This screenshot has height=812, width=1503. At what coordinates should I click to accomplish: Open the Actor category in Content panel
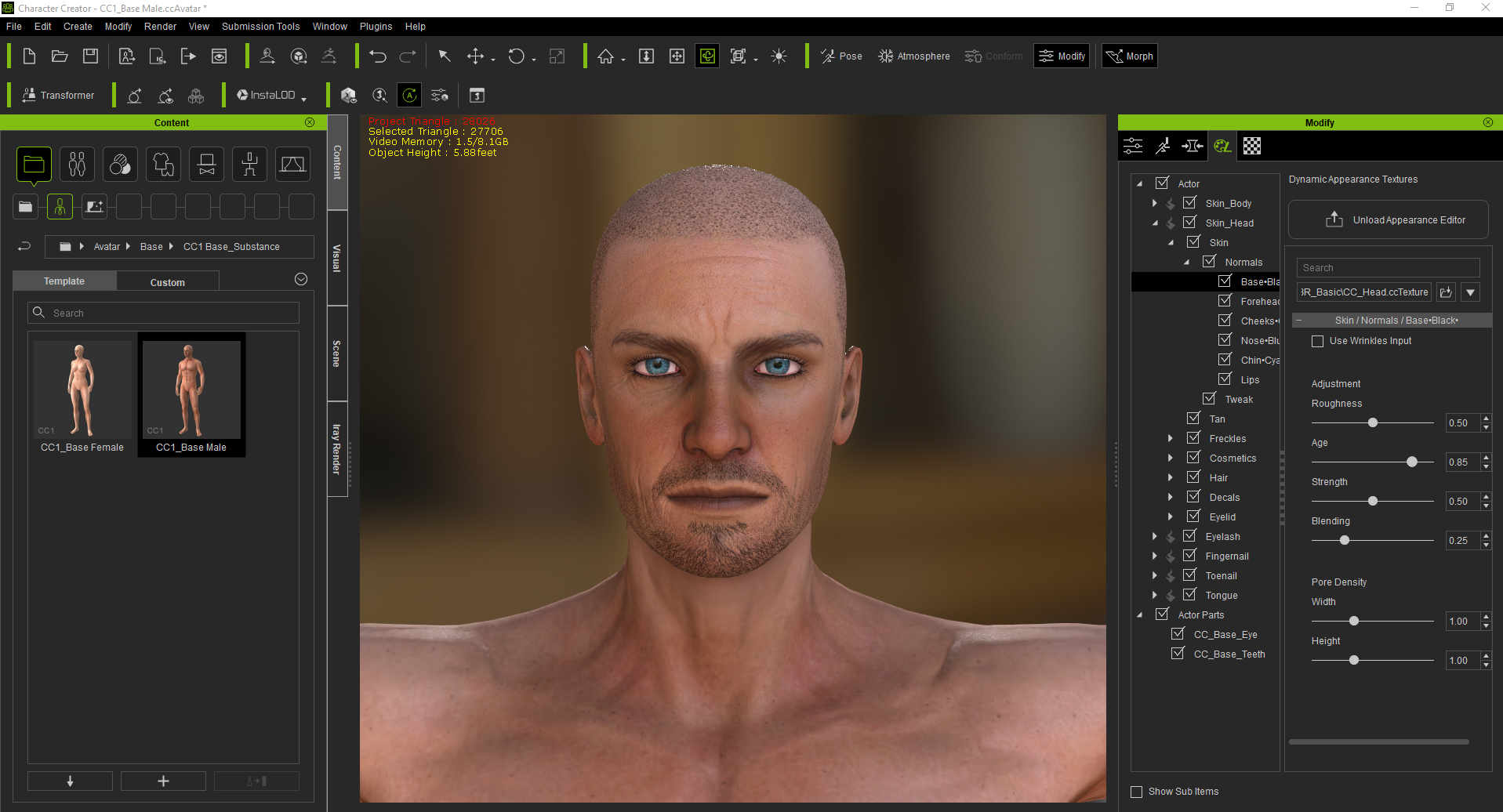[x=77, y=165]
